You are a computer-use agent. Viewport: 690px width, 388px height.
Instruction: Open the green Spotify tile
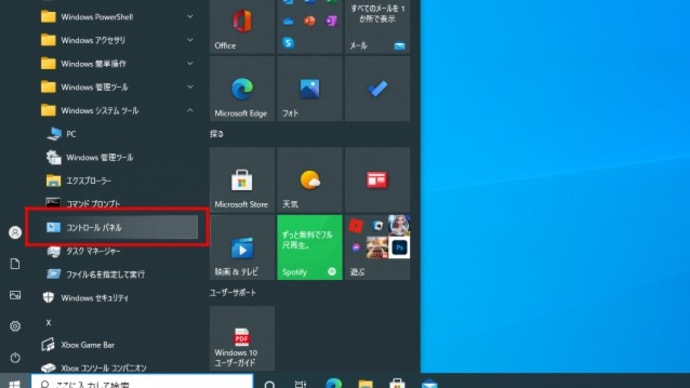click(x=310, y=247)
